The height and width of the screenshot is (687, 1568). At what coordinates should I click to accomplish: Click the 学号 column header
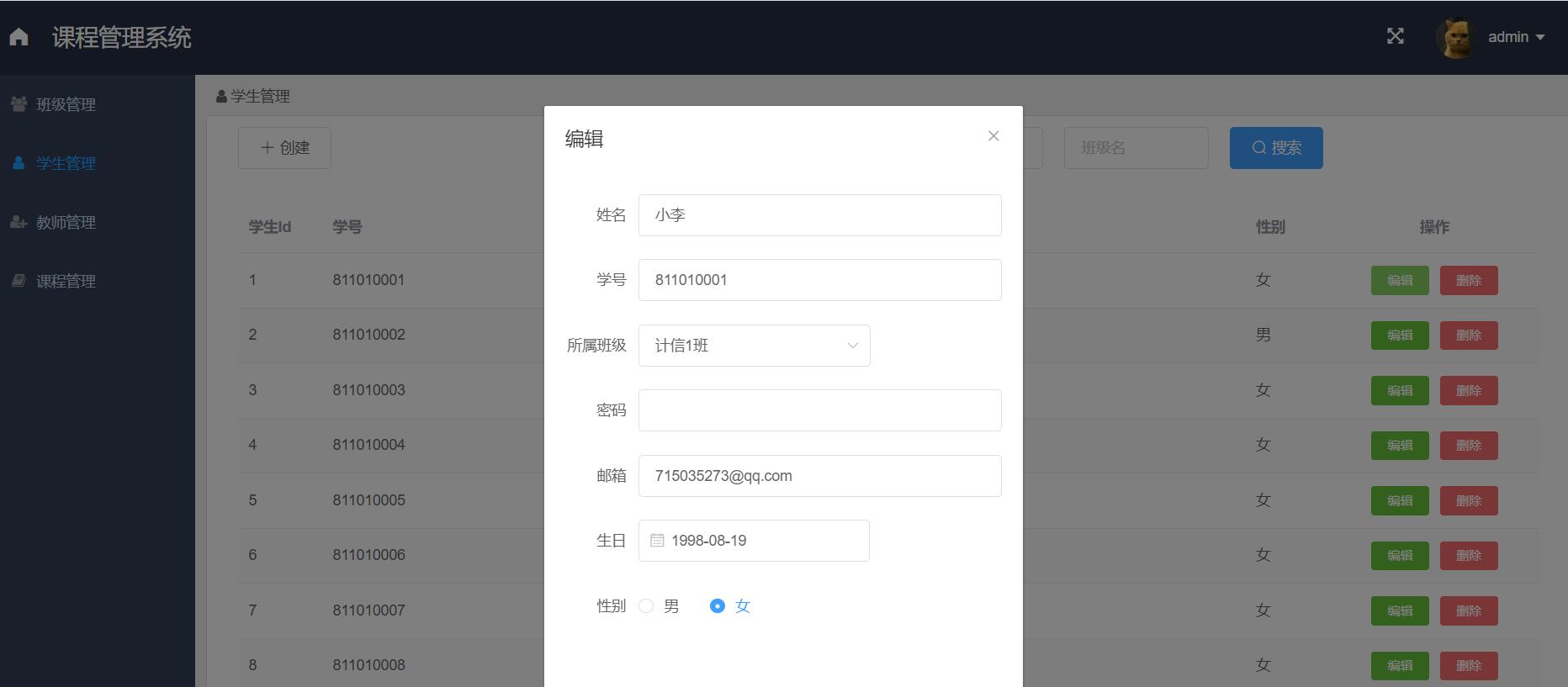347,227
